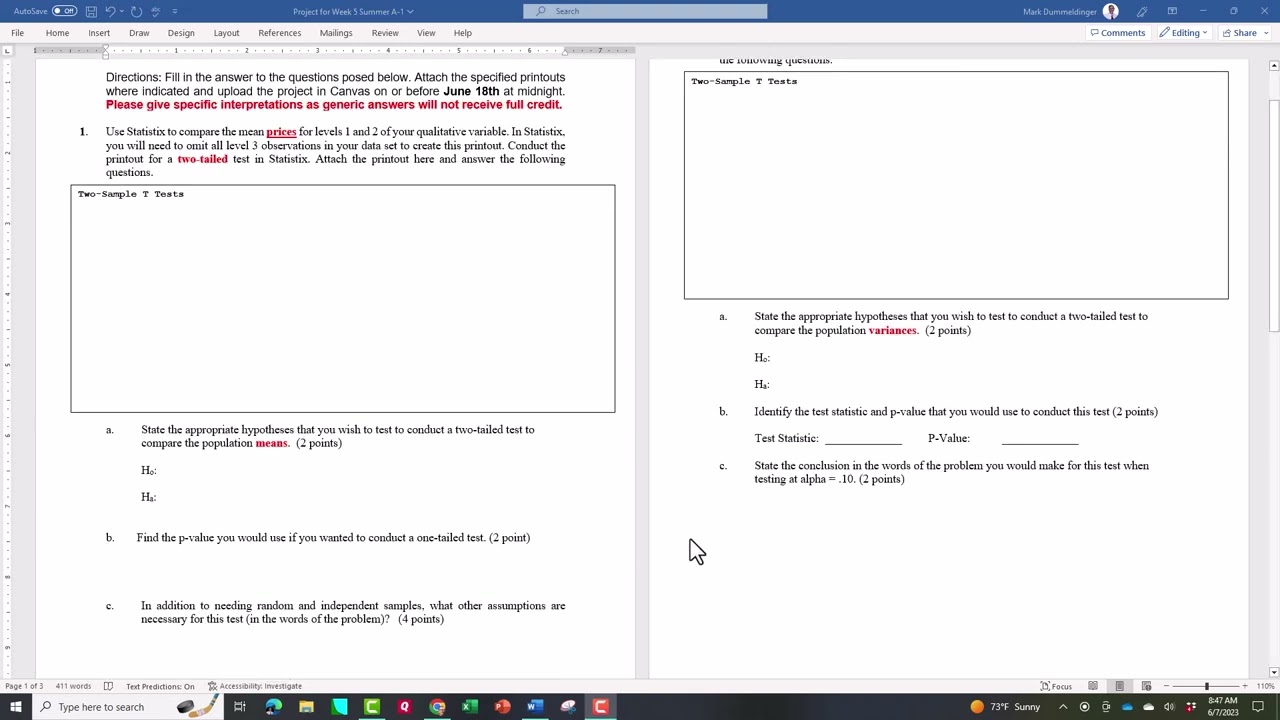Click the Redo icon
Image resolution: width=1280 pixels, height=720 pixels.
tap(136, 11)
